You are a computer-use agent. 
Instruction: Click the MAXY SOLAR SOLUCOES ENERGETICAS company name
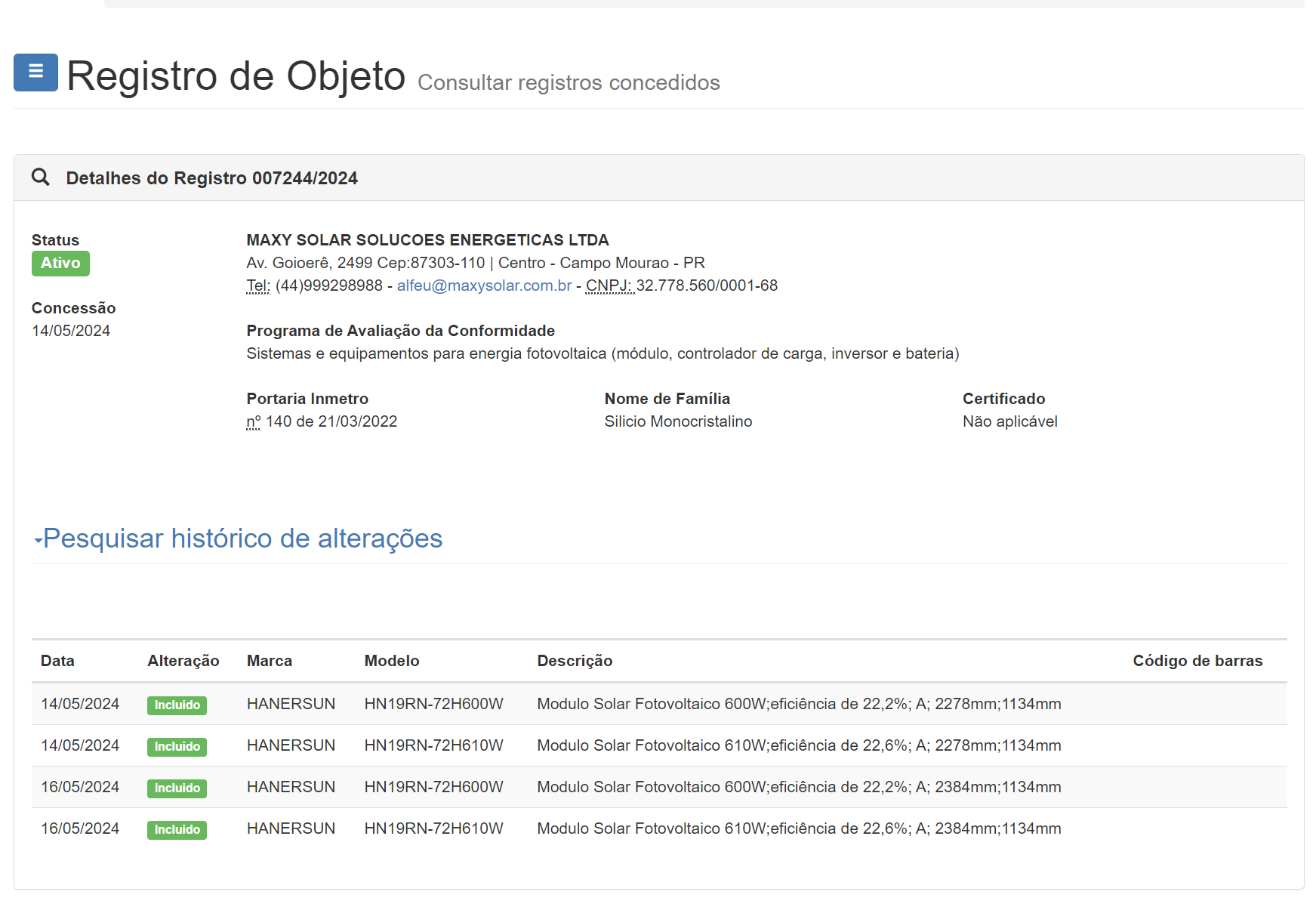pyautogui.click(x=427, y=240)
